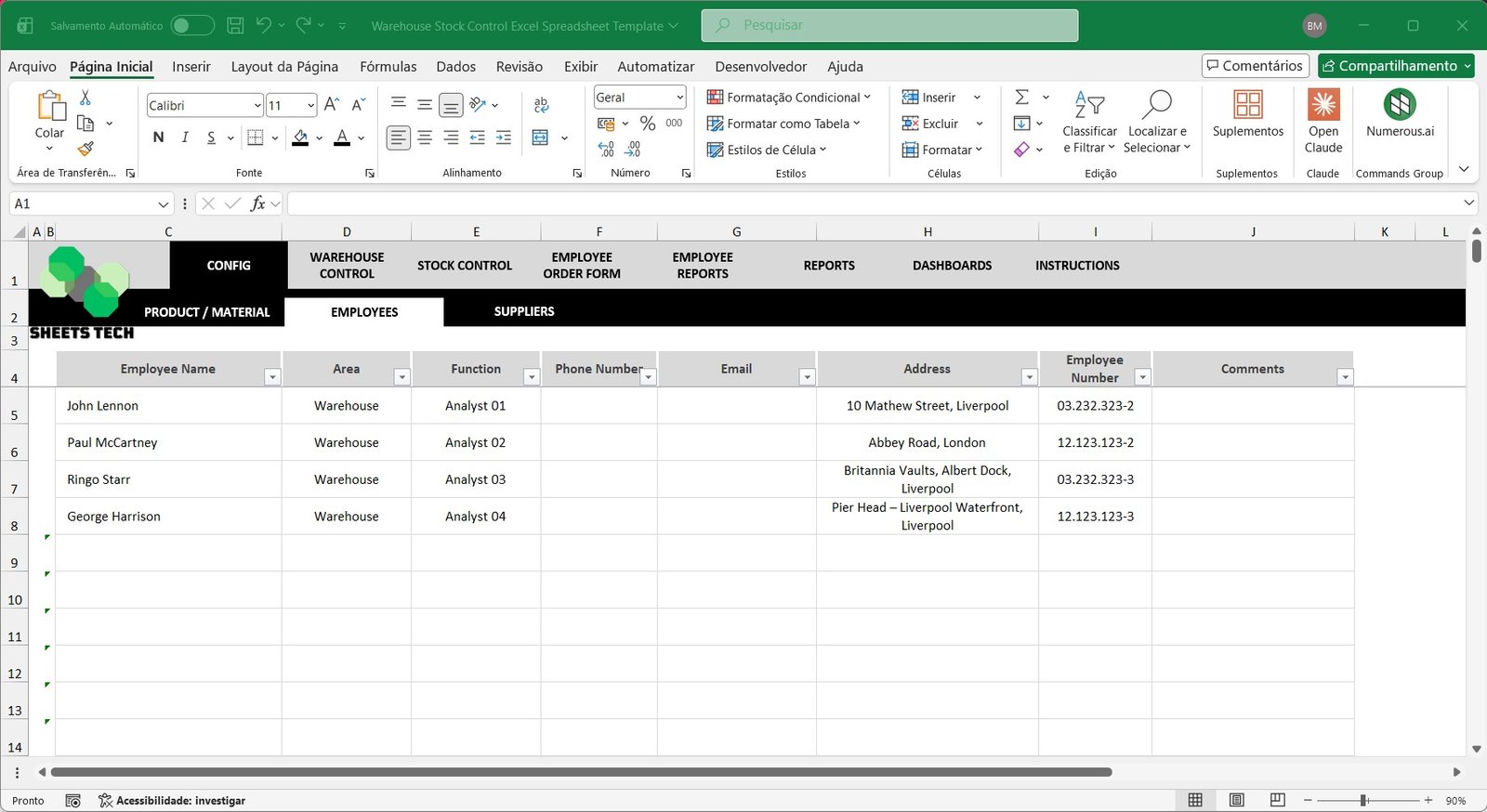
Task: Click the Save disk icon
Action: pos(236,26)
